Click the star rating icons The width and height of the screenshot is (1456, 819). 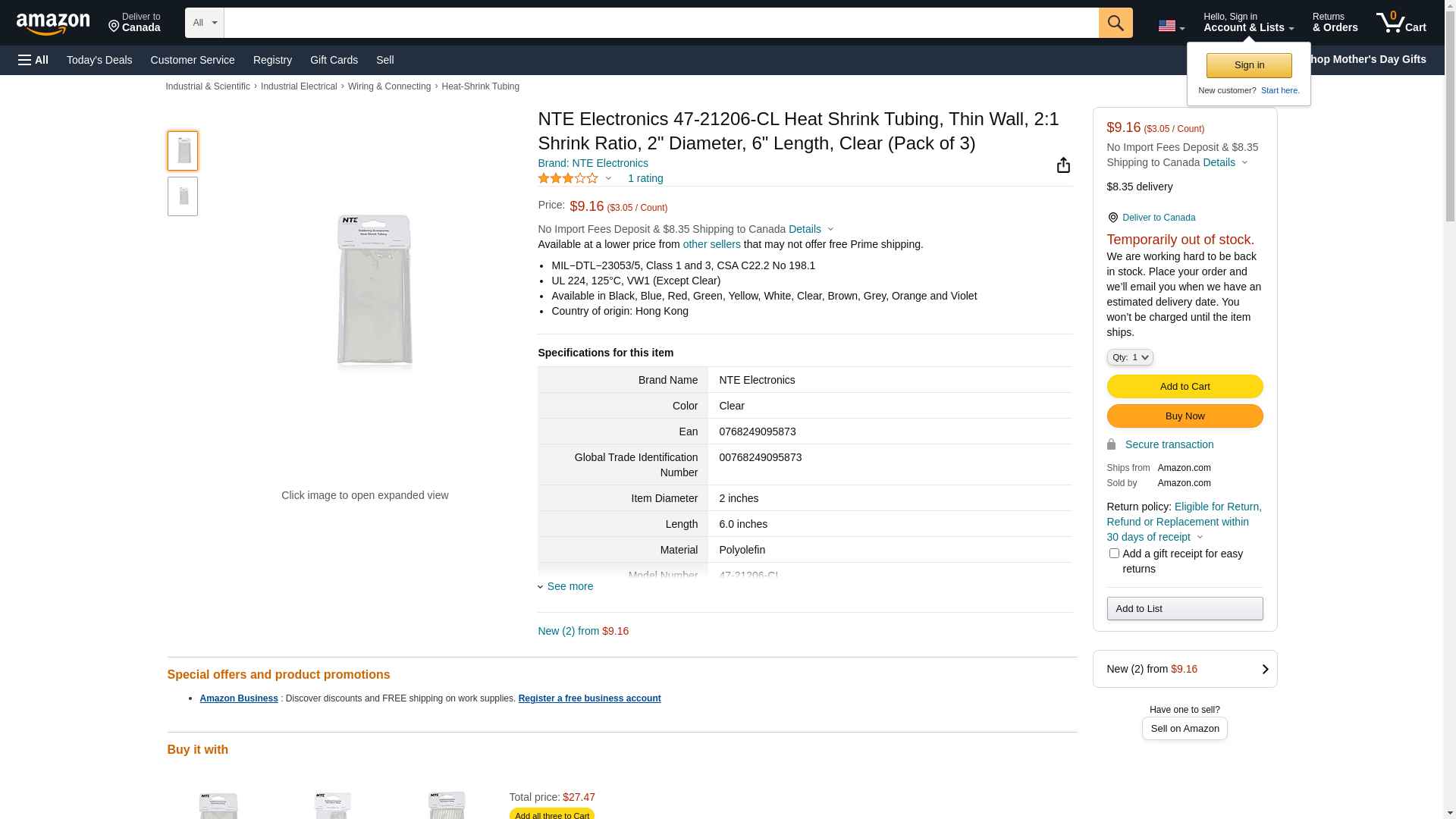568,178
